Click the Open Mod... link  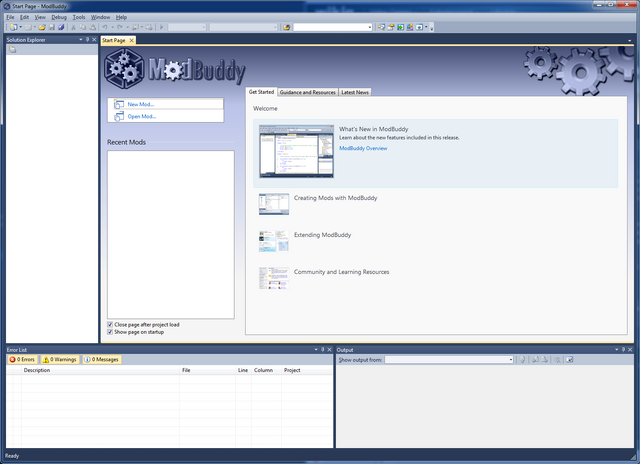point(142,116)
